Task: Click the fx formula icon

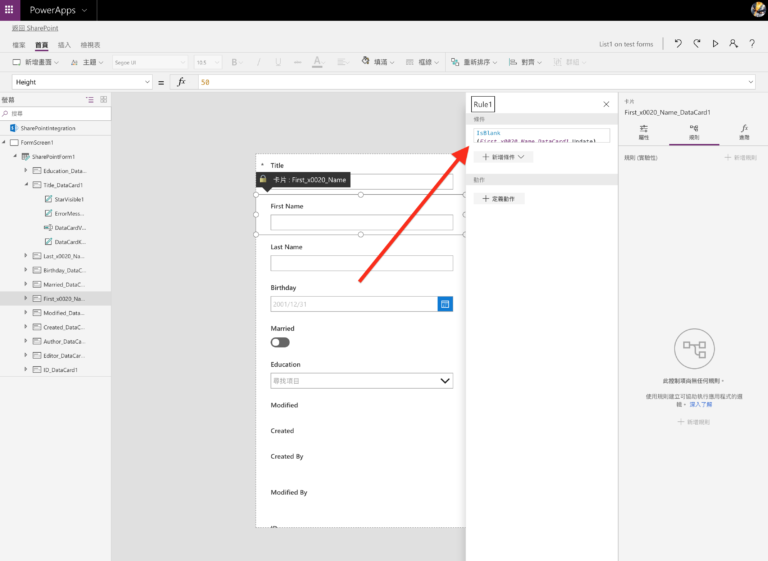Action: point(181,82)
